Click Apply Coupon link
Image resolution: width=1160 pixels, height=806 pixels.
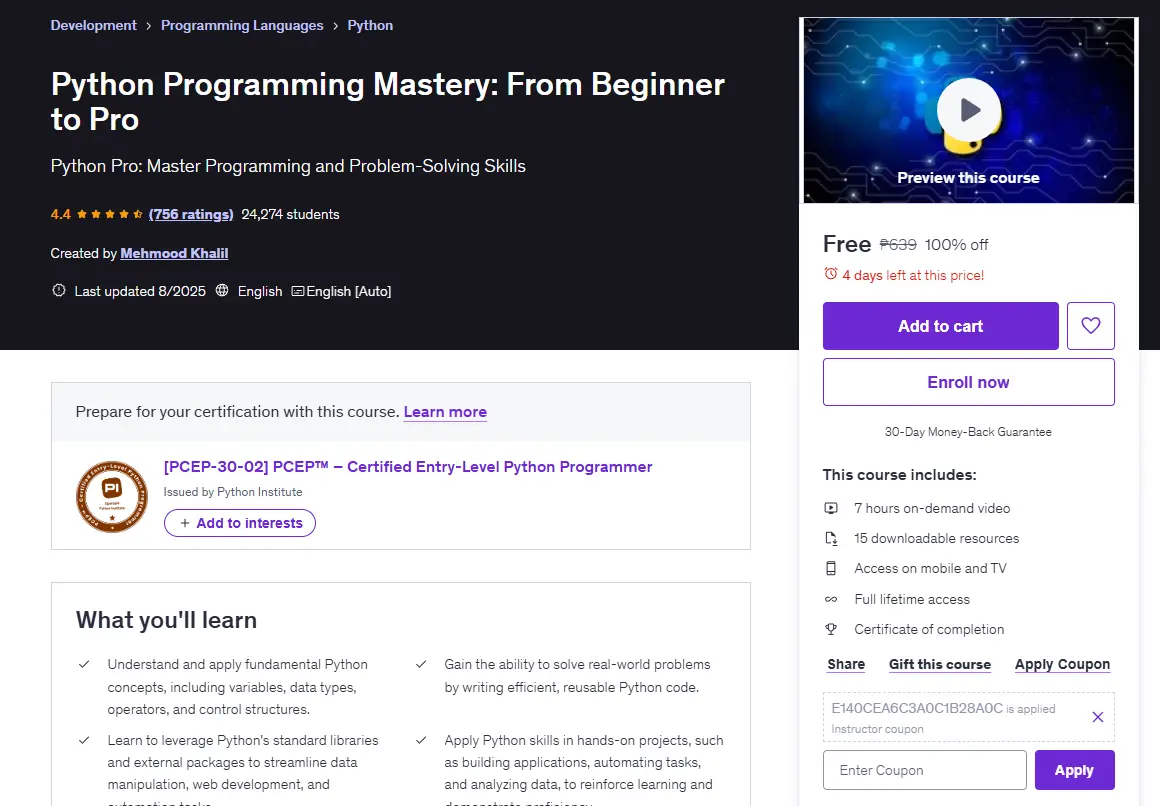1062,664
